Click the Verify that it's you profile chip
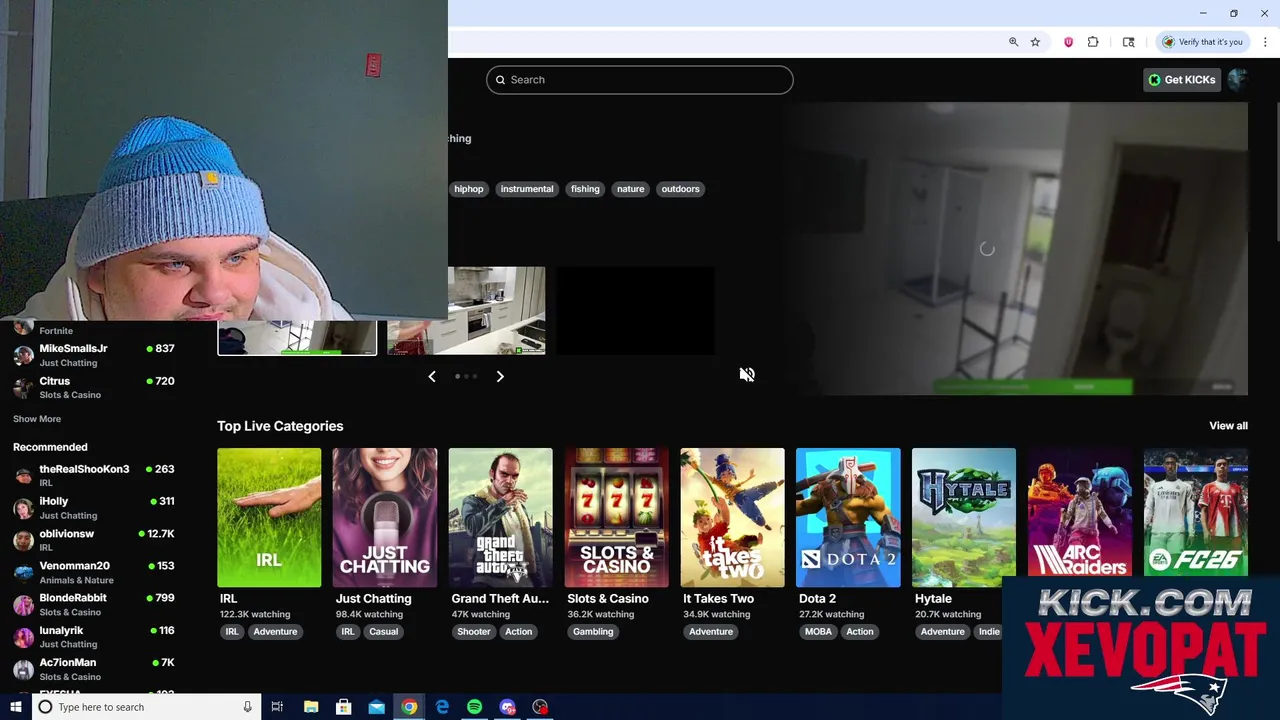Image resolution: width=1280 pixels, height=720 pixels. [1202, 42]
